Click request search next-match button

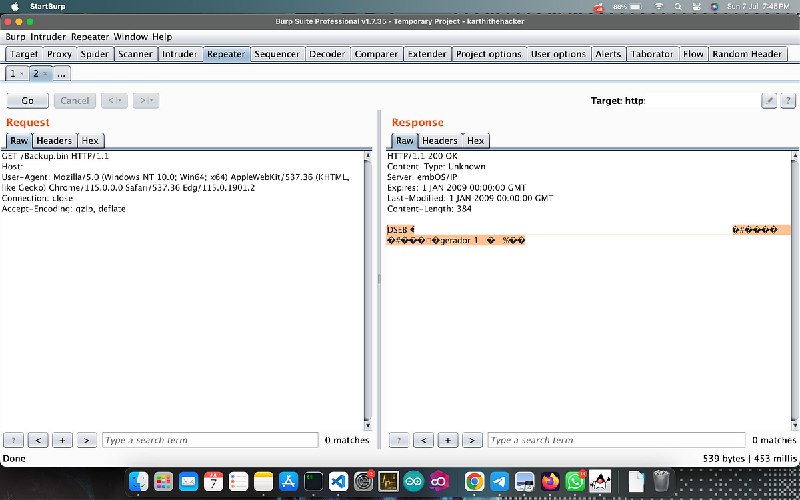[x=87, y=440]
